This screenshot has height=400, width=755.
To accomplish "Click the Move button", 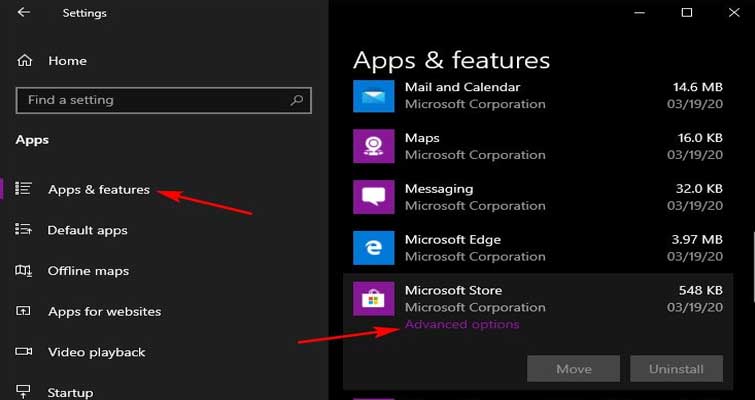I will (573, 369).
